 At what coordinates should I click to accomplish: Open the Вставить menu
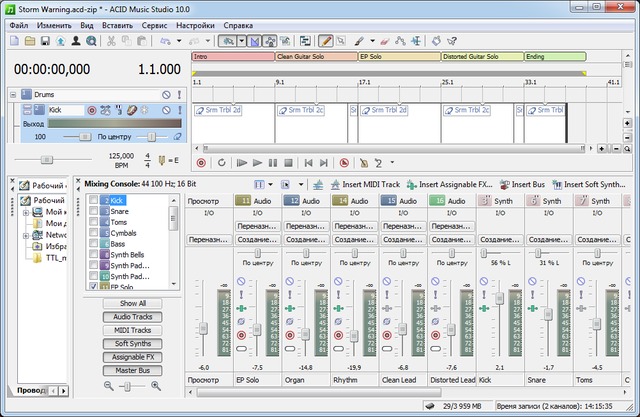[119, 23]
